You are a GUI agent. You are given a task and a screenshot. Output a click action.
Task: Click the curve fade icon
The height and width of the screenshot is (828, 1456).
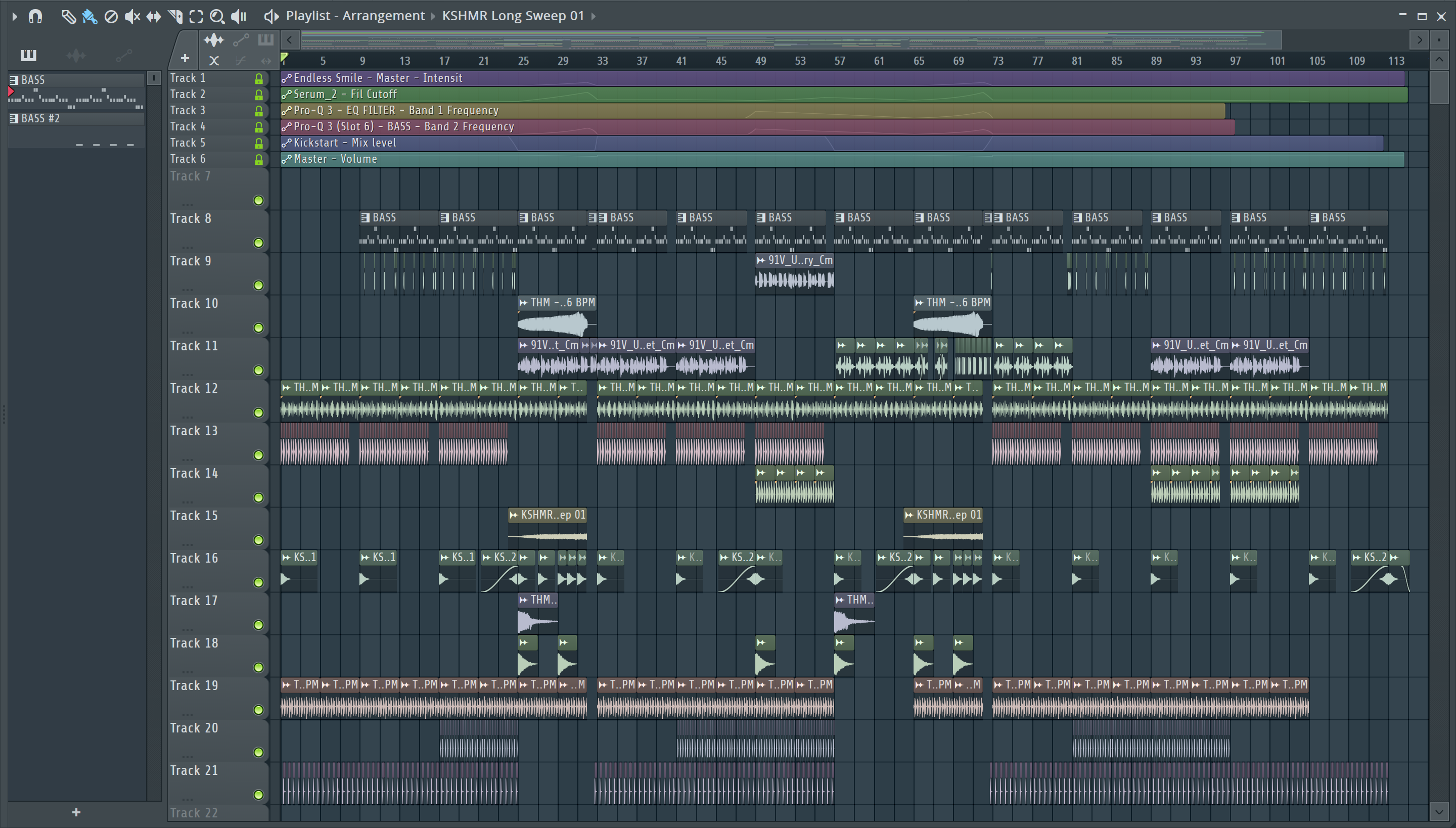click(241, 60)
